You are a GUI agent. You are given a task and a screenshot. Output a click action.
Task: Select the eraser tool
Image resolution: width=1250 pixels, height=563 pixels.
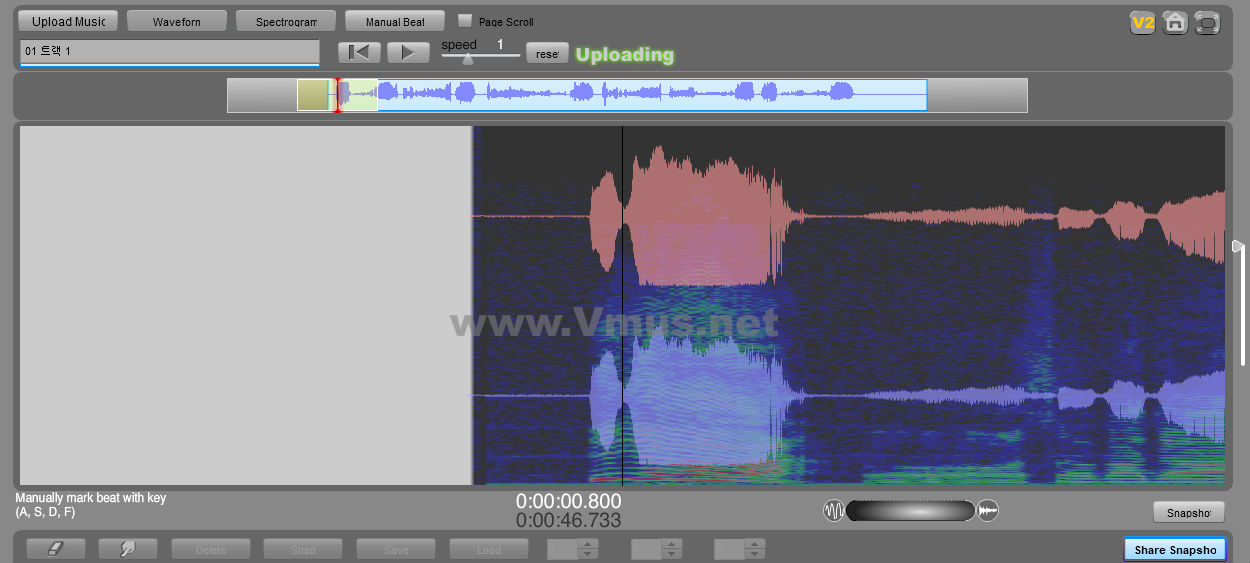point(55,549)
